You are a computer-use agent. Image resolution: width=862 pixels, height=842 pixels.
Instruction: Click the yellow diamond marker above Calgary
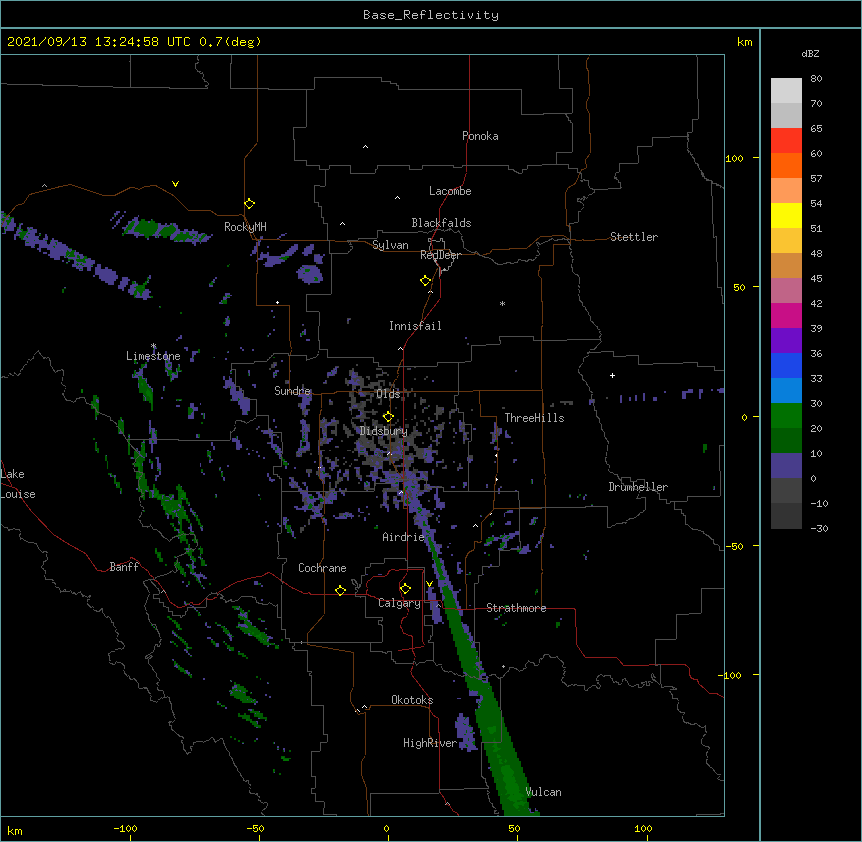(x=405, y=589)
